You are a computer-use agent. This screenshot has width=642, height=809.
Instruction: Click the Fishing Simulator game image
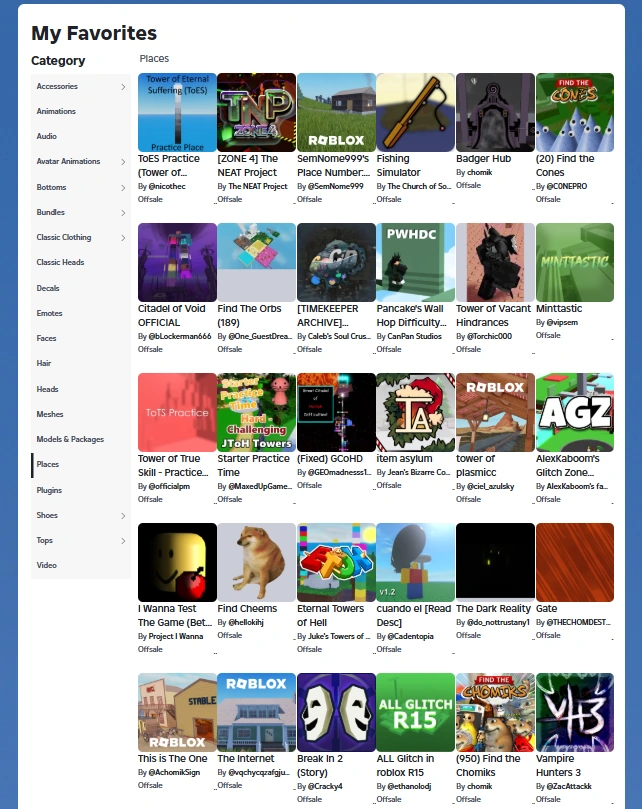tap(415, 112)
